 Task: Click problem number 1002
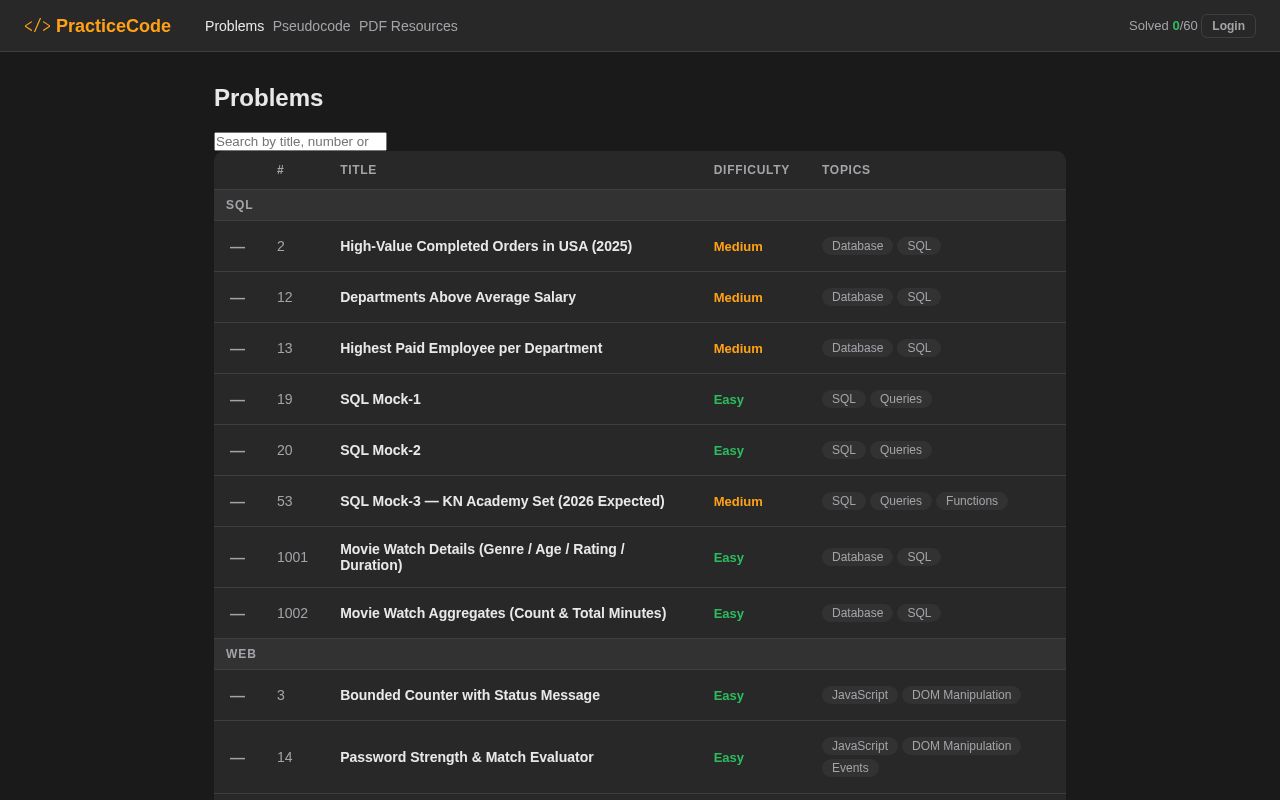292,613
